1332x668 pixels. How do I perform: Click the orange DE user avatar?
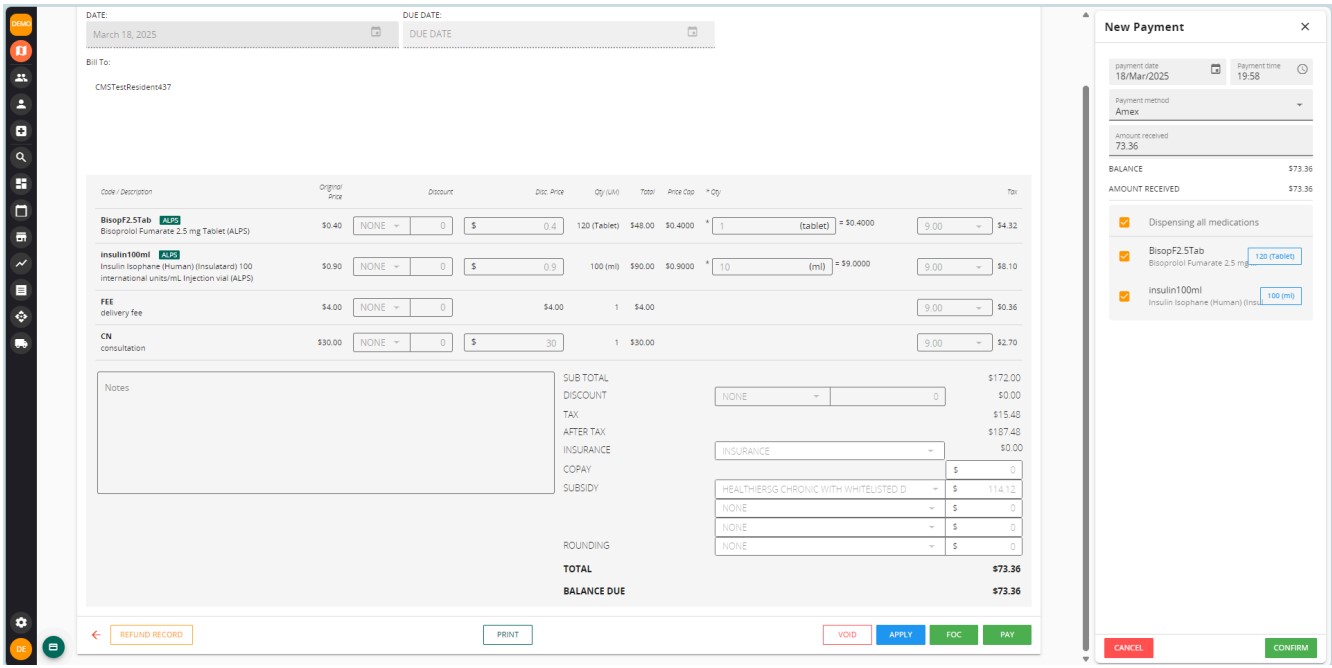[x=21, y=649]
